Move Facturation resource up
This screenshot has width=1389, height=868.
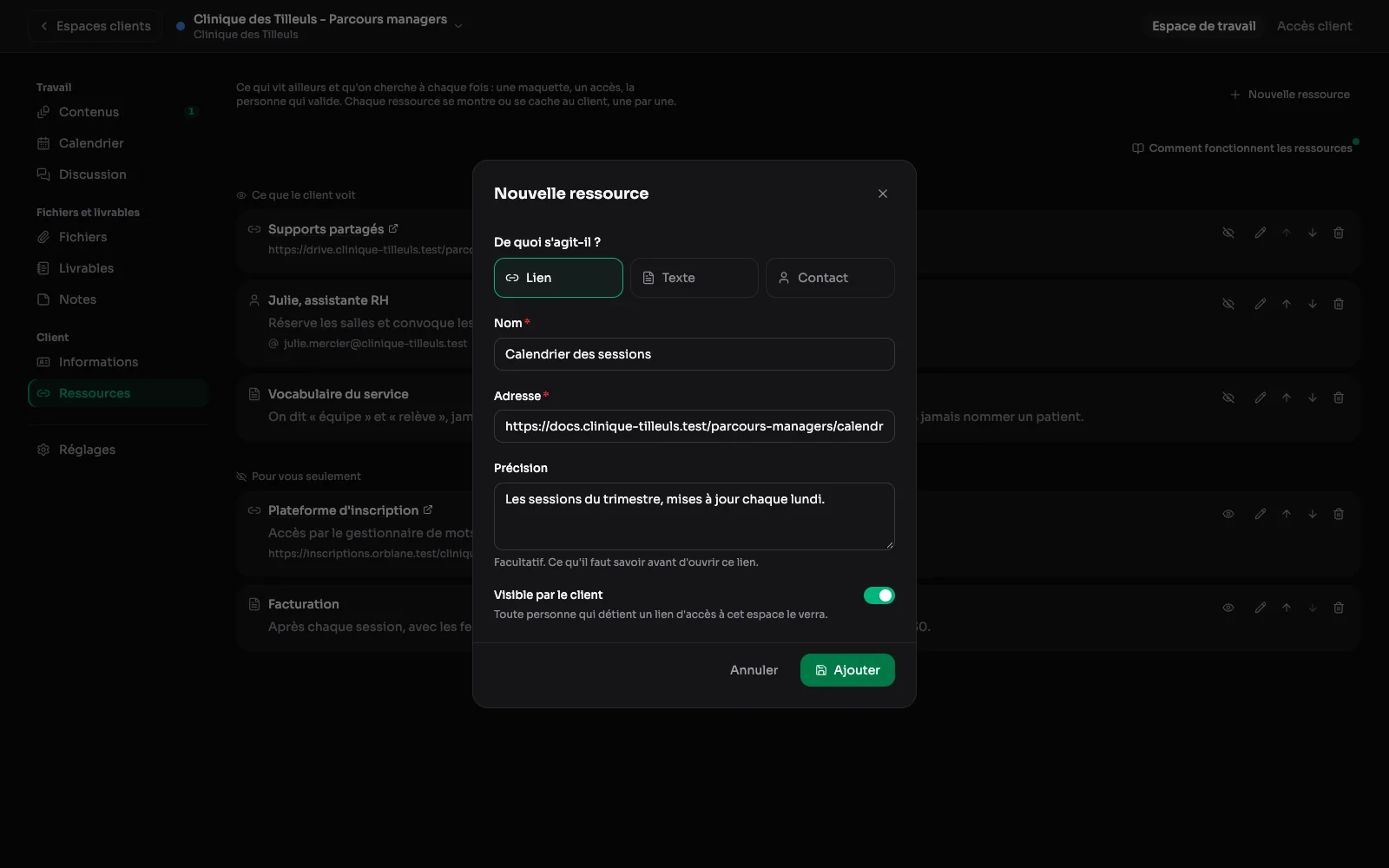click(1287, 608)
